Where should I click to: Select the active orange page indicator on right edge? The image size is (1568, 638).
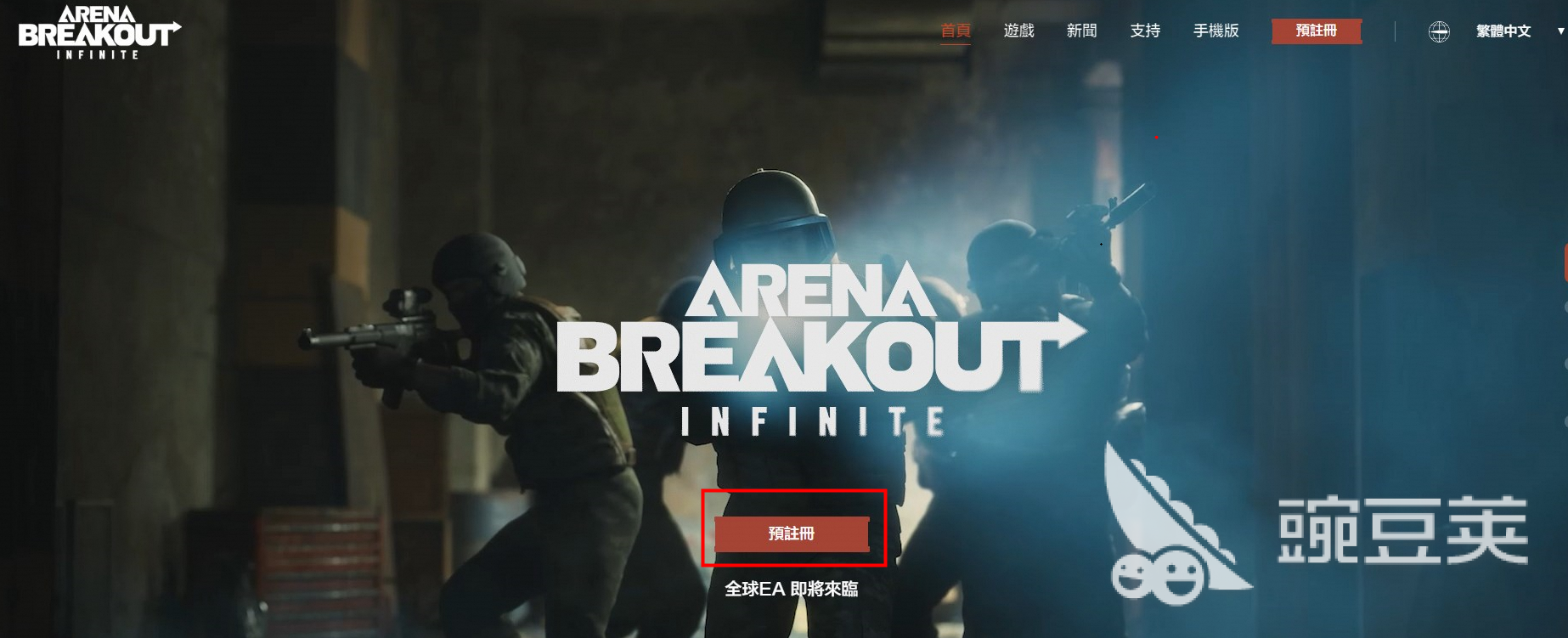pyautogui.click(x=1565, y=263)
